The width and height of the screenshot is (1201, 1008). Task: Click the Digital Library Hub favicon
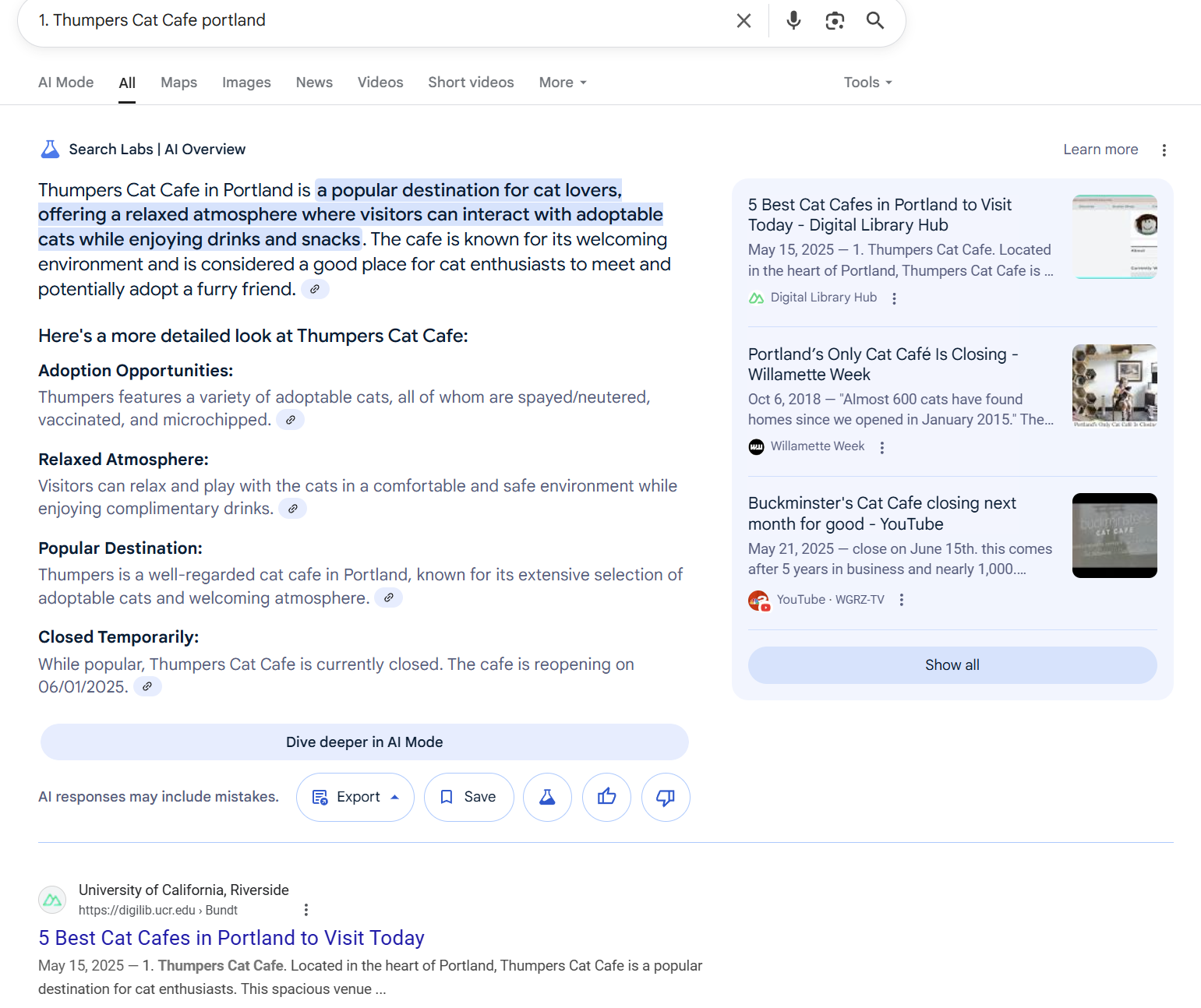tap(756, 298)
